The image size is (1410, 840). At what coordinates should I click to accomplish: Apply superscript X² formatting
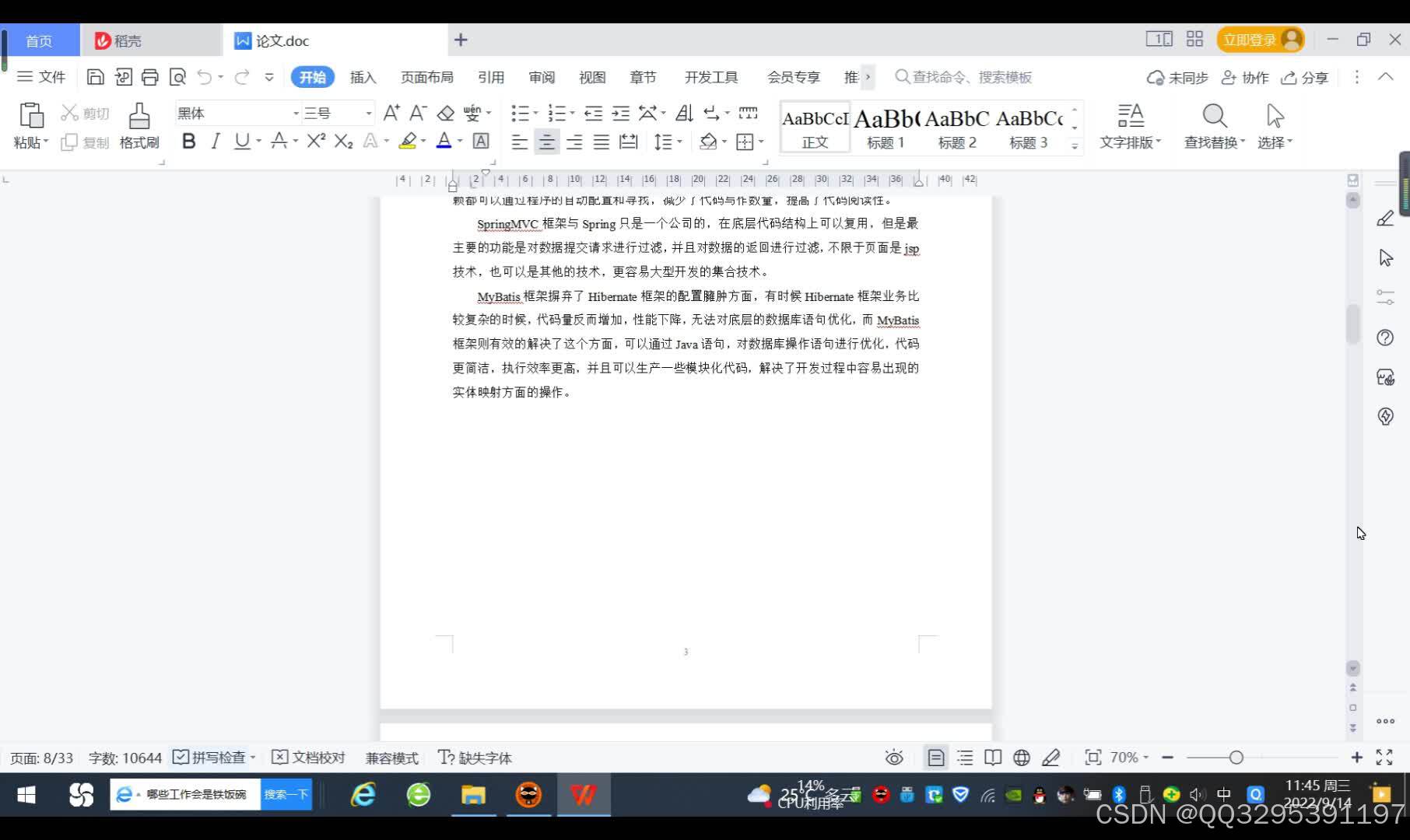[x=316, y=141]
